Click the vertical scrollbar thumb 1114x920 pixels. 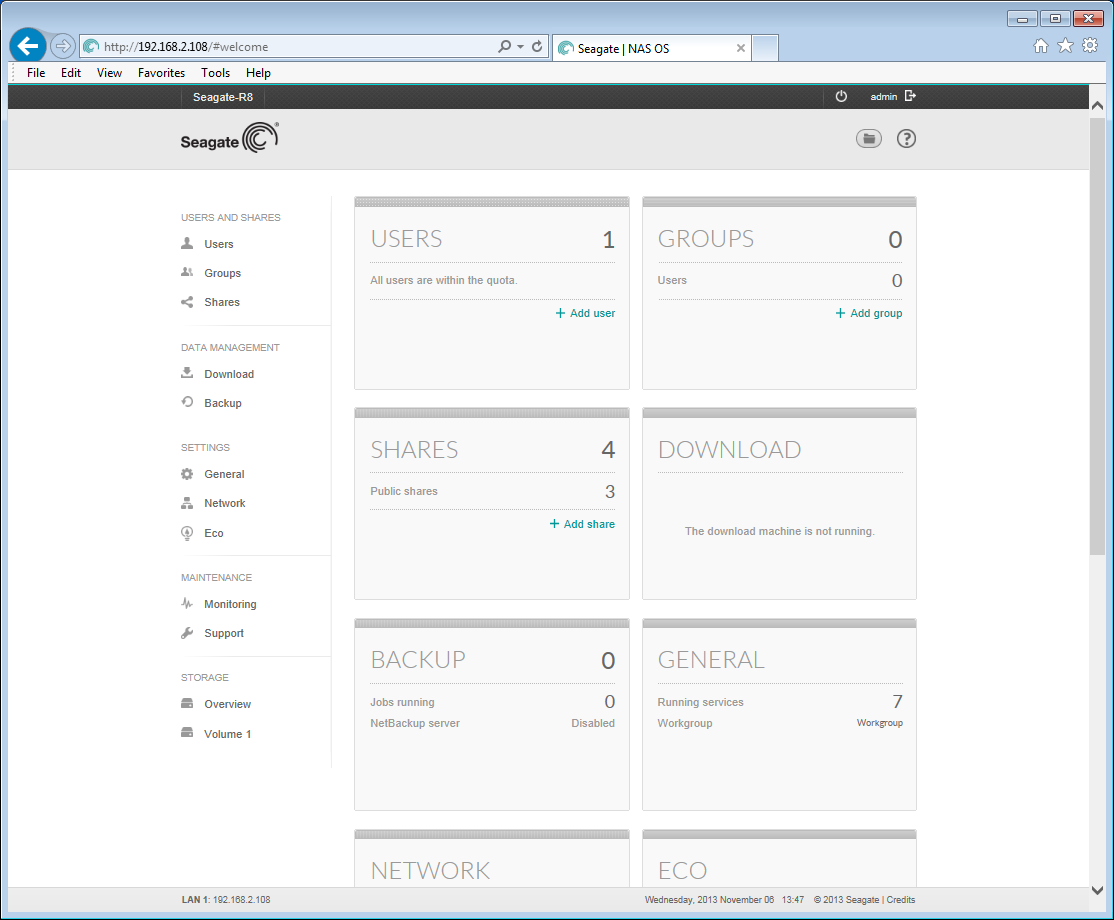point(1097,336)
